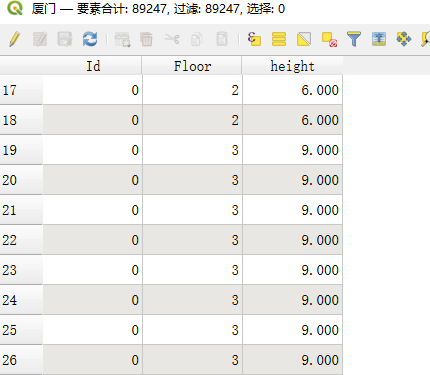Toggle editing mode with the pencil icon

pyautogui.click(x=14, y=39)
